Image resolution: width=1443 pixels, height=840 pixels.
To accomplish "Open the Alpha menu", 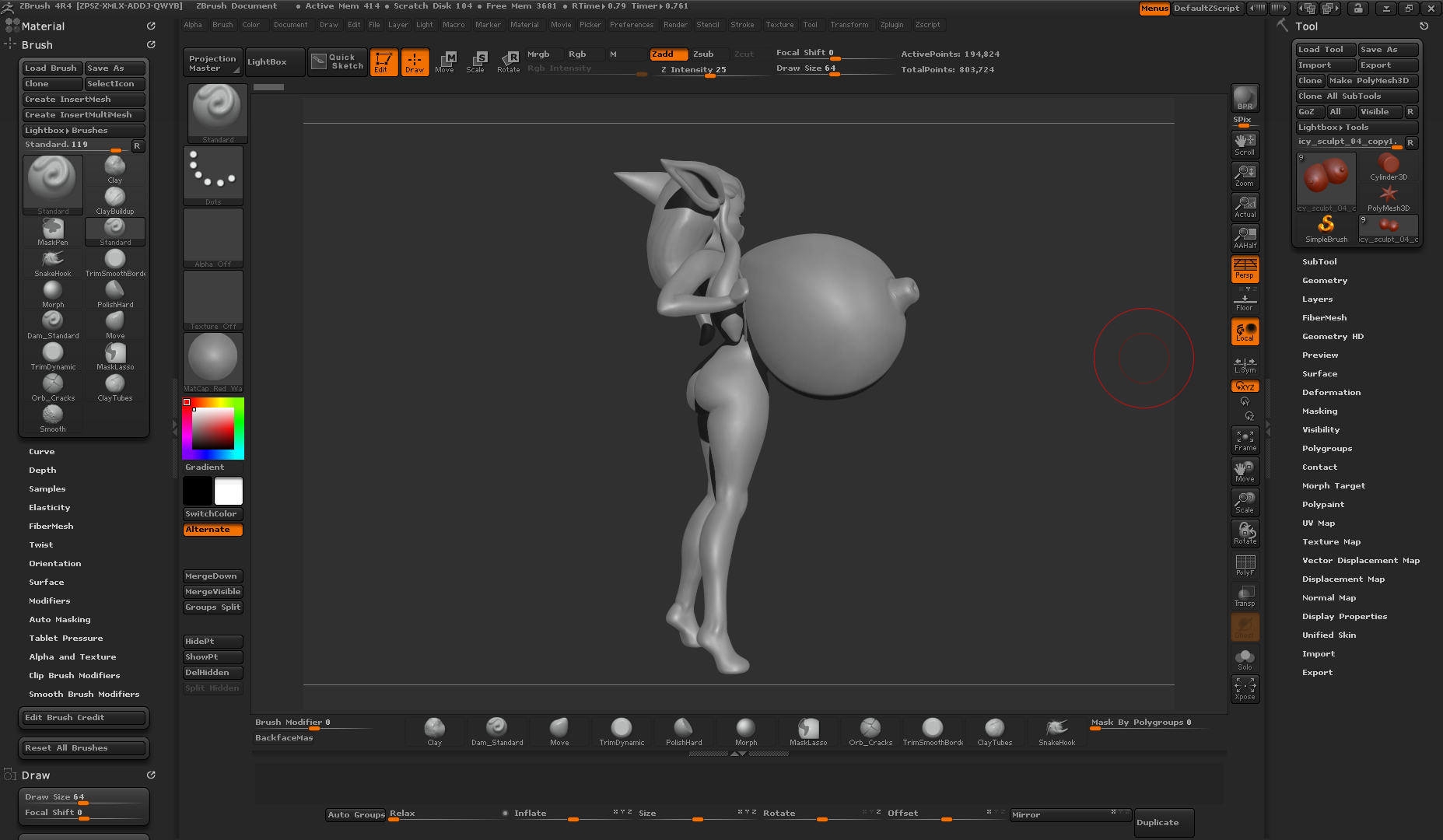I will 193,25.
